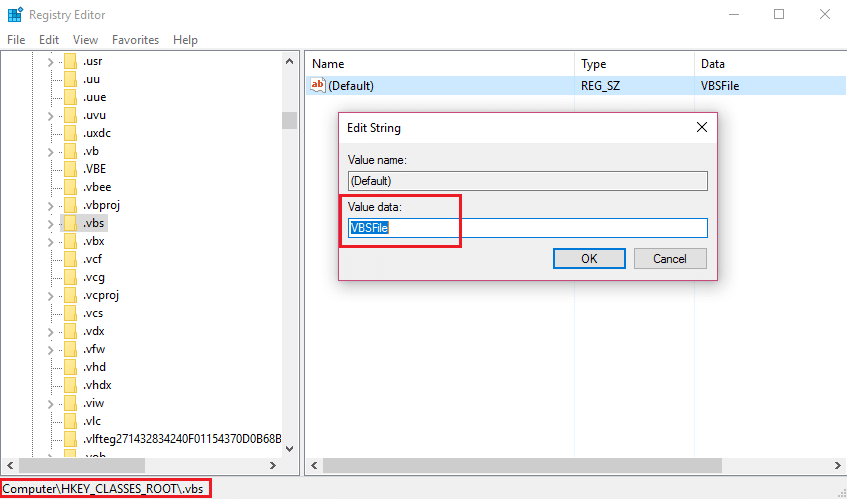847x499 pixels.
Task: Close the Edit String dialog
Action: pos(702,127)
